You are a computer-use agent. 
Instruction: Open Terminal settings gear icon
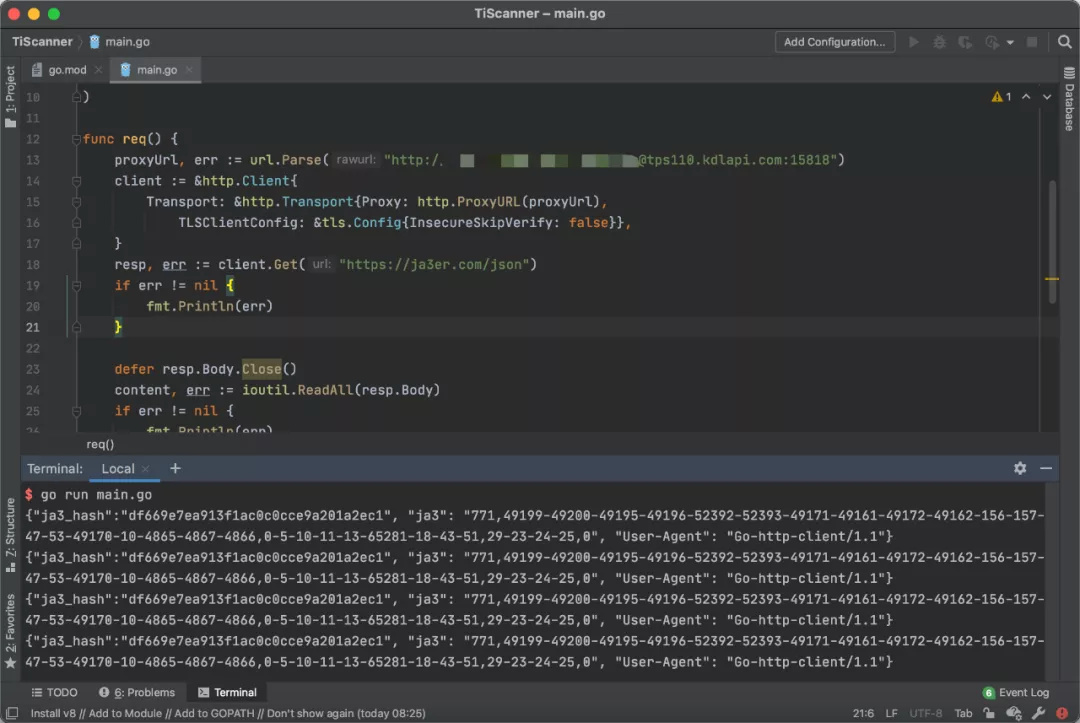point(1020,468)
